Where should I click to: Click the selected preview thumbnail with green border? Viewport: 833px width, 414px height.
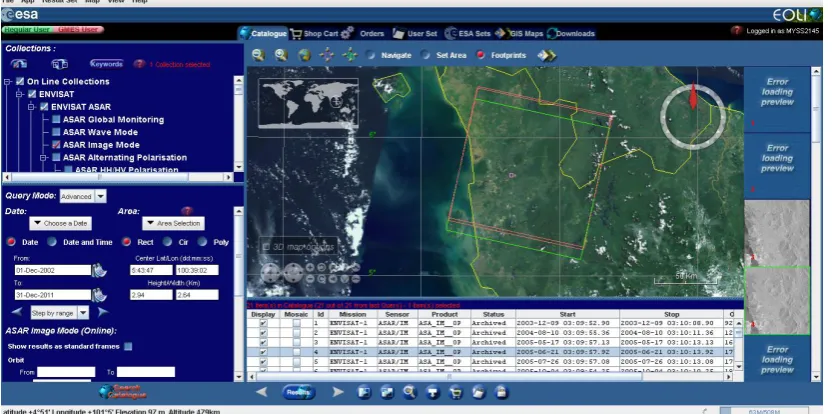(777, 301)
